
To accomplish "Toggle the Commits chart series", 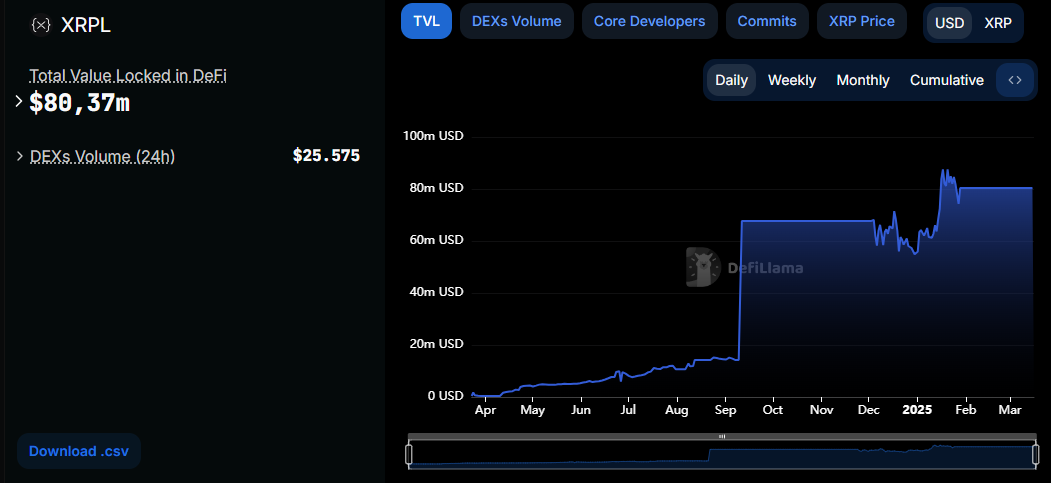I will pos(767,21).
